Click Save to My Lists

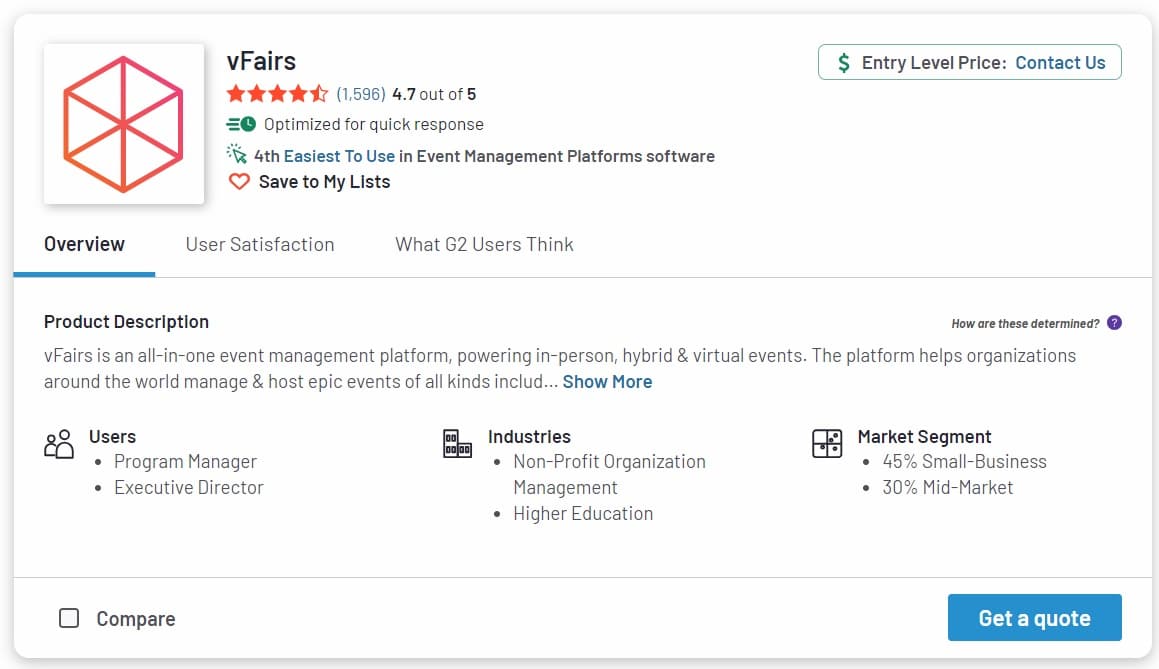(324, 182)
